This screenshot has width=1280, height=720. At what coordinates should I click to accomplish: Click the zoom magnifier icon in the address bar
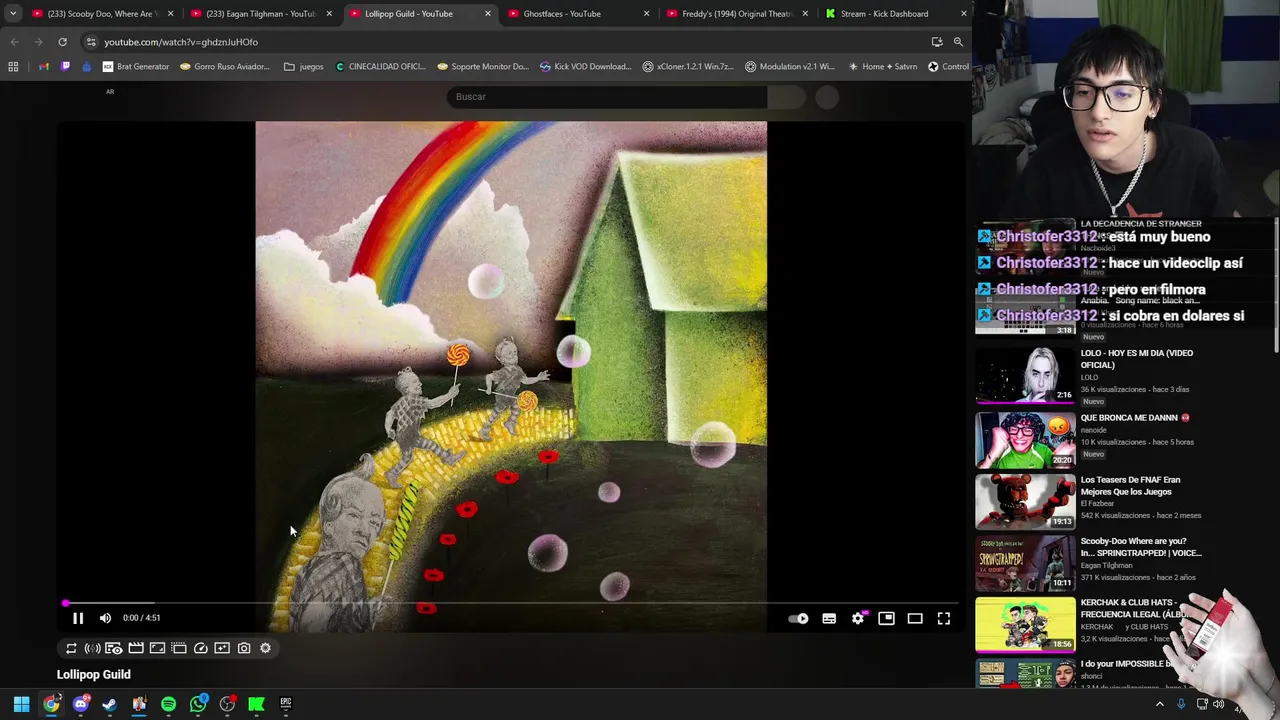[958, 42]
